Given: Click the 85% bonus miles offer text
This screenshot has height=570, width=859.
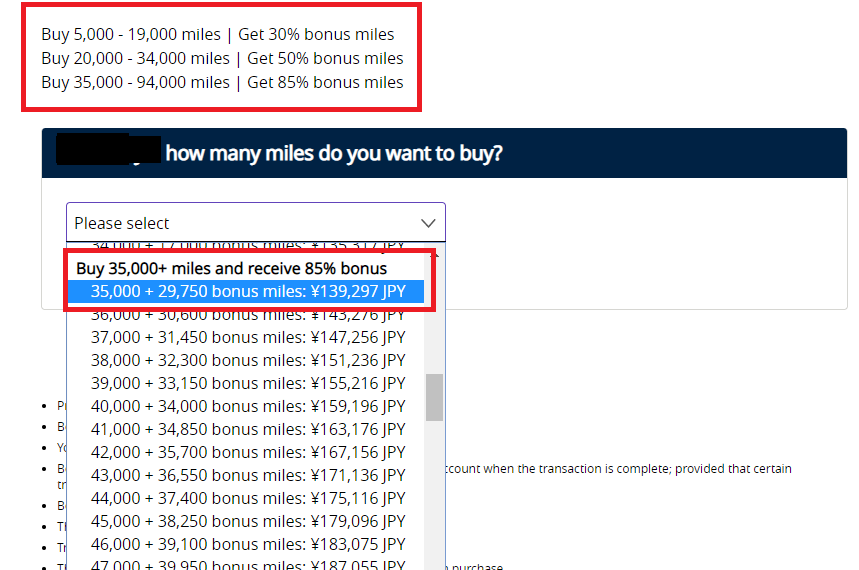Looking at the screenshot, I should pos(222,82).
